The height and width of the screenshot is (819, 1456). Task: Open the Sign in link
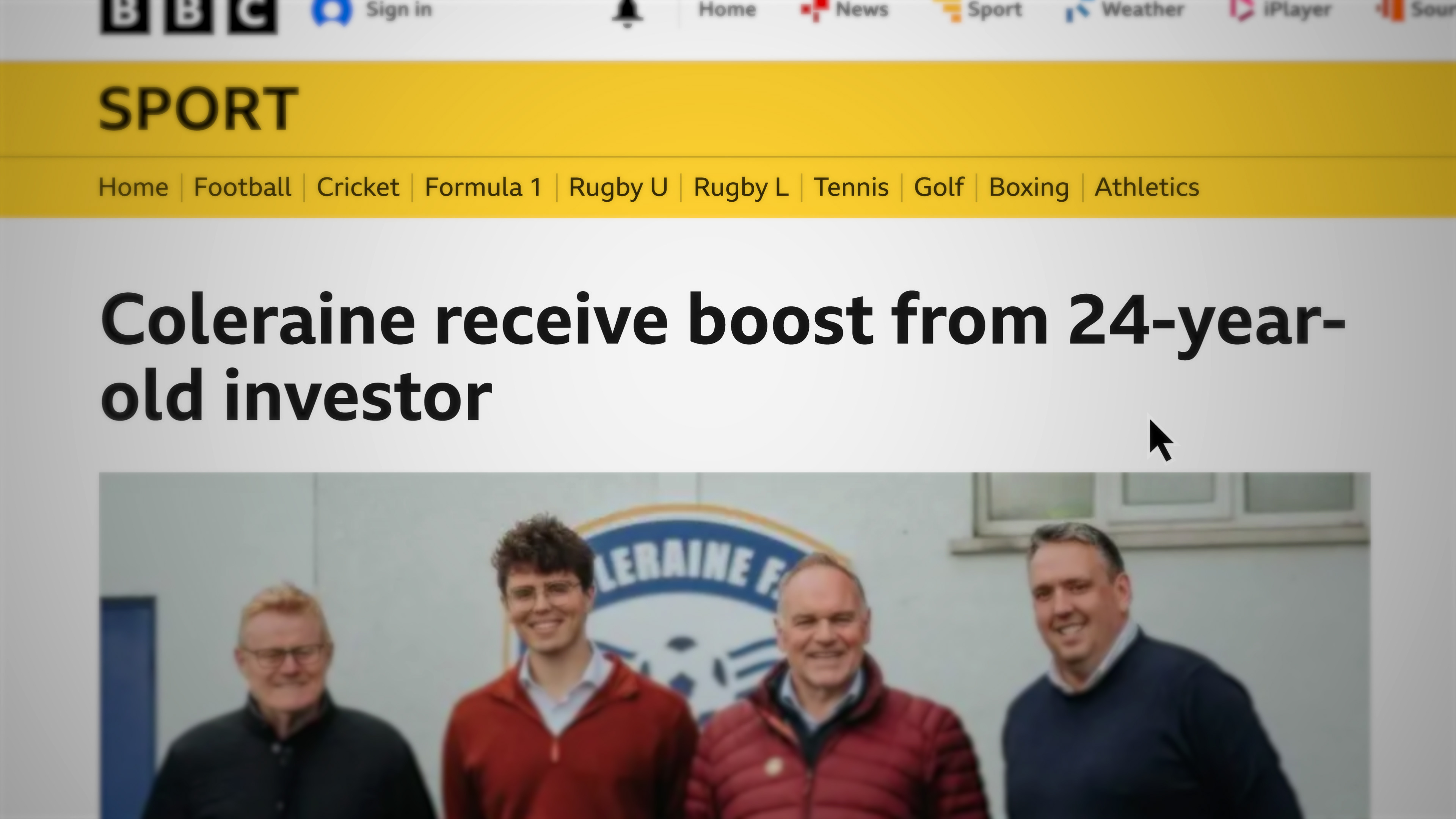(x=399, y=9)
